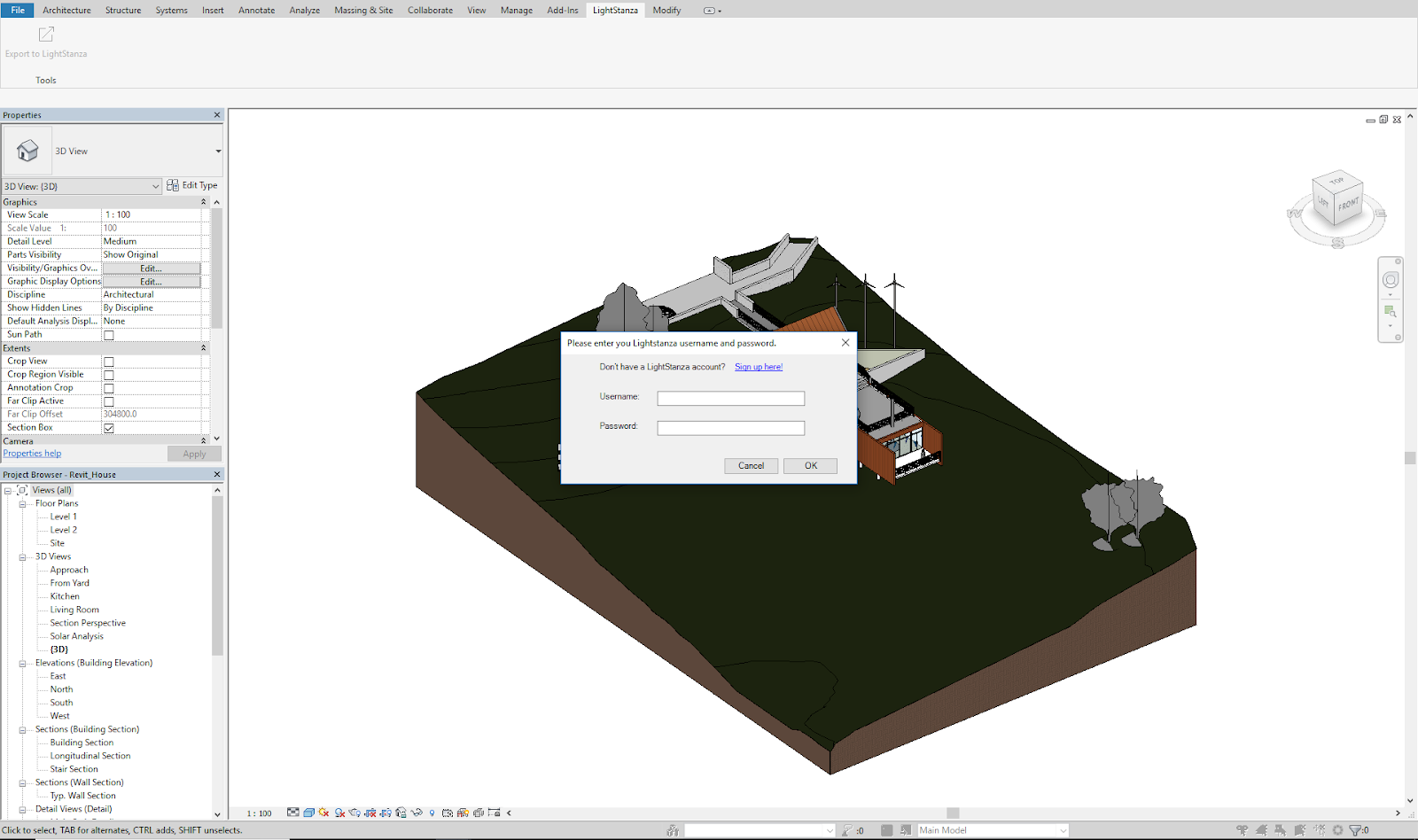Click the Editing Requests icon in status bar
This screenshot has height=840, width=1418.
846,830
